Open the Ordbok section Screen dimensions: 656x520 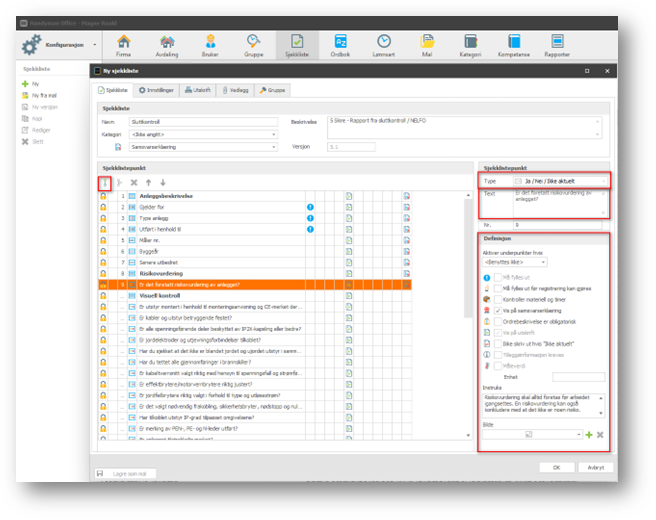[x=340, y=46]
